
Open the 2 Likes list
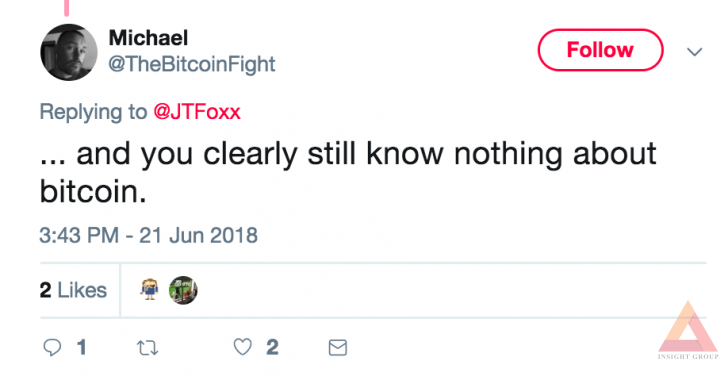73,291
